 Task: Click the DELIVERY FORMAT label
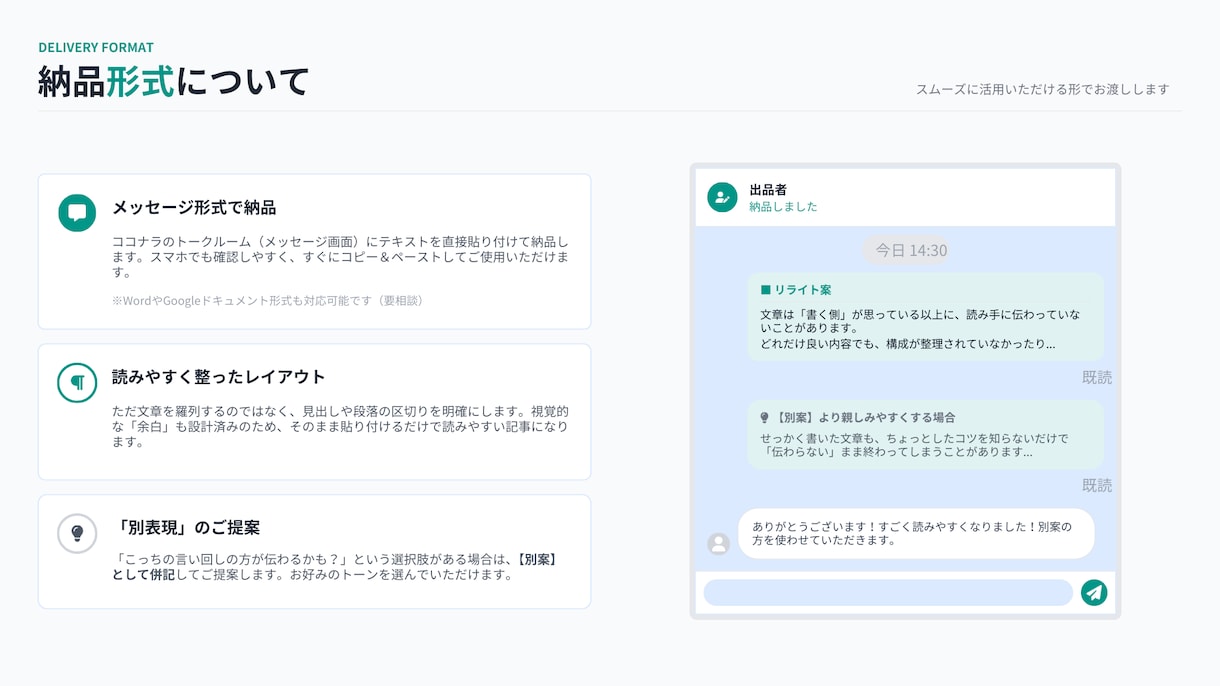tap(96, 47)
